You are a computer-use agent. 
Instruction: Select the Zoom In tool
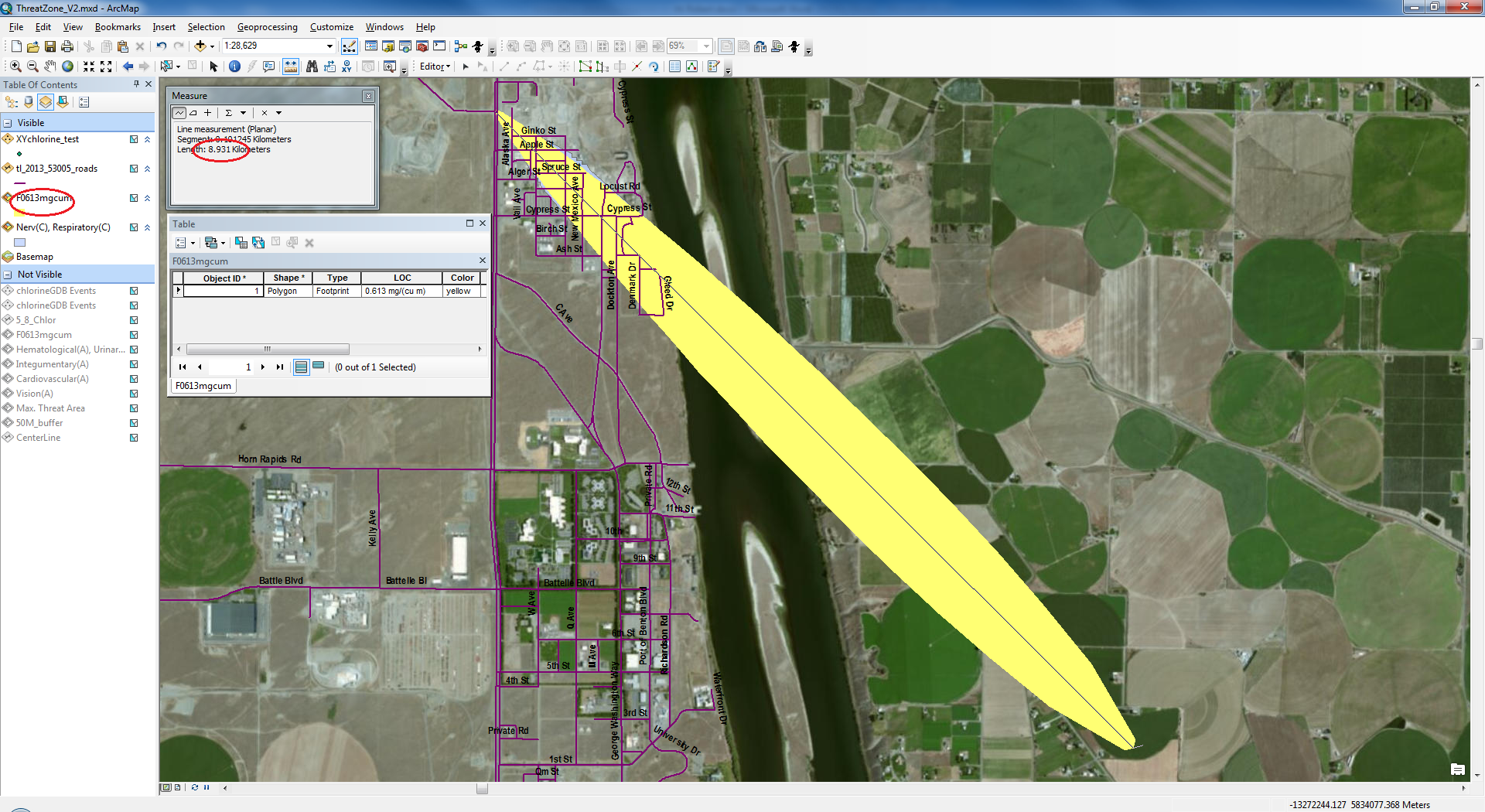coord(15,67)
